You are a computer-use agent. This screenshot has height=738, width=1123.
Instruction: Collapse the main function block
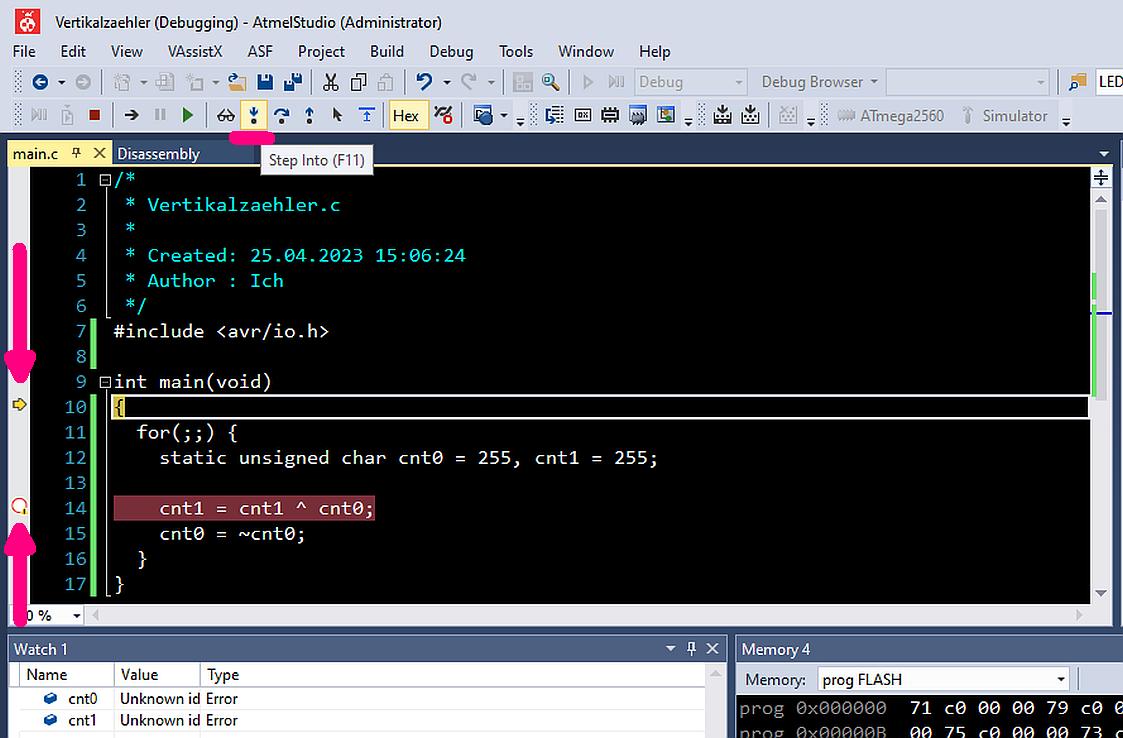coord(105,382)
